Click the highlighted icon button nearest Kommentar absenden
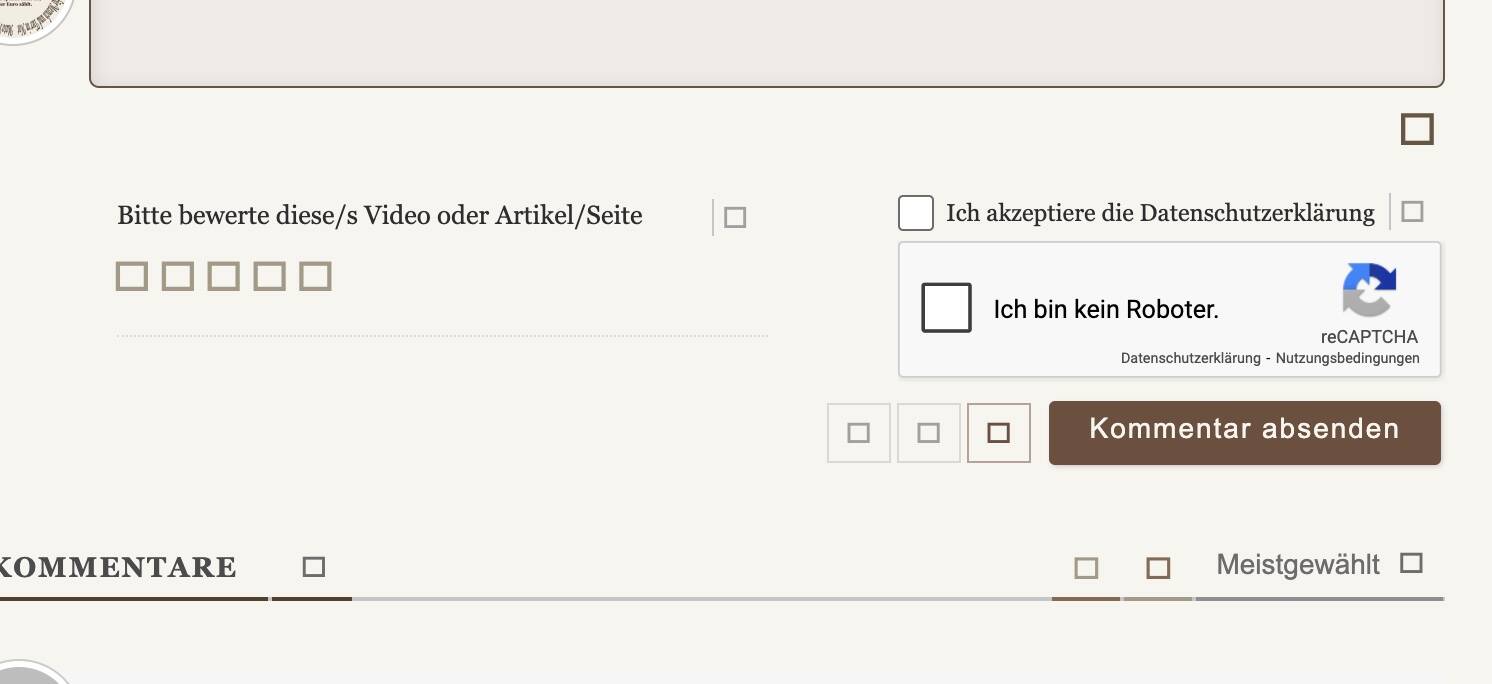1492x684 pixels. [x=999, y=433]
